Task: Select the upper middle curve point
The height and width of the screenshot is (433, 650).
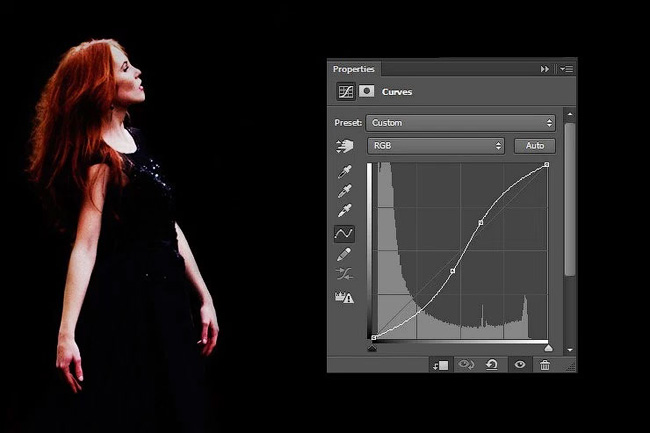Action: click(x=480, y=223)
